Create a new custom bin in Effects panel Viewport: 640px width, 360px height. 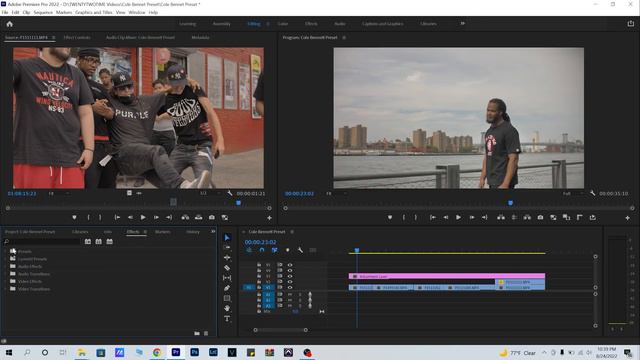tap(197, 333)
